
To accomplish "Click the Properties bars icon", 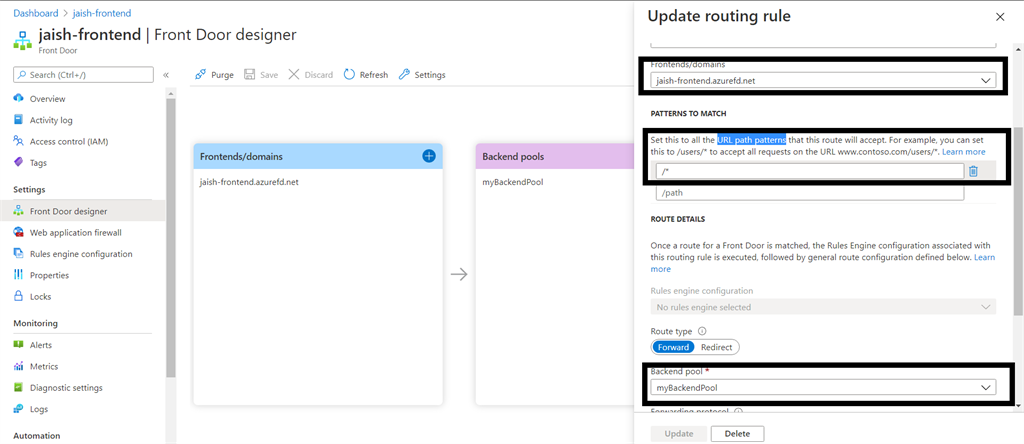I will click(x=18, y=275).
